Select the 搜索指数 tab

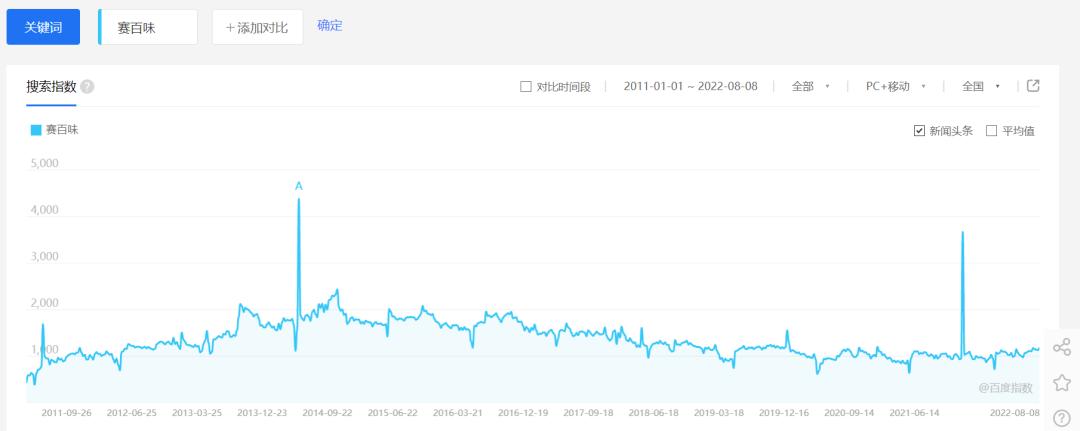point(51,86)
